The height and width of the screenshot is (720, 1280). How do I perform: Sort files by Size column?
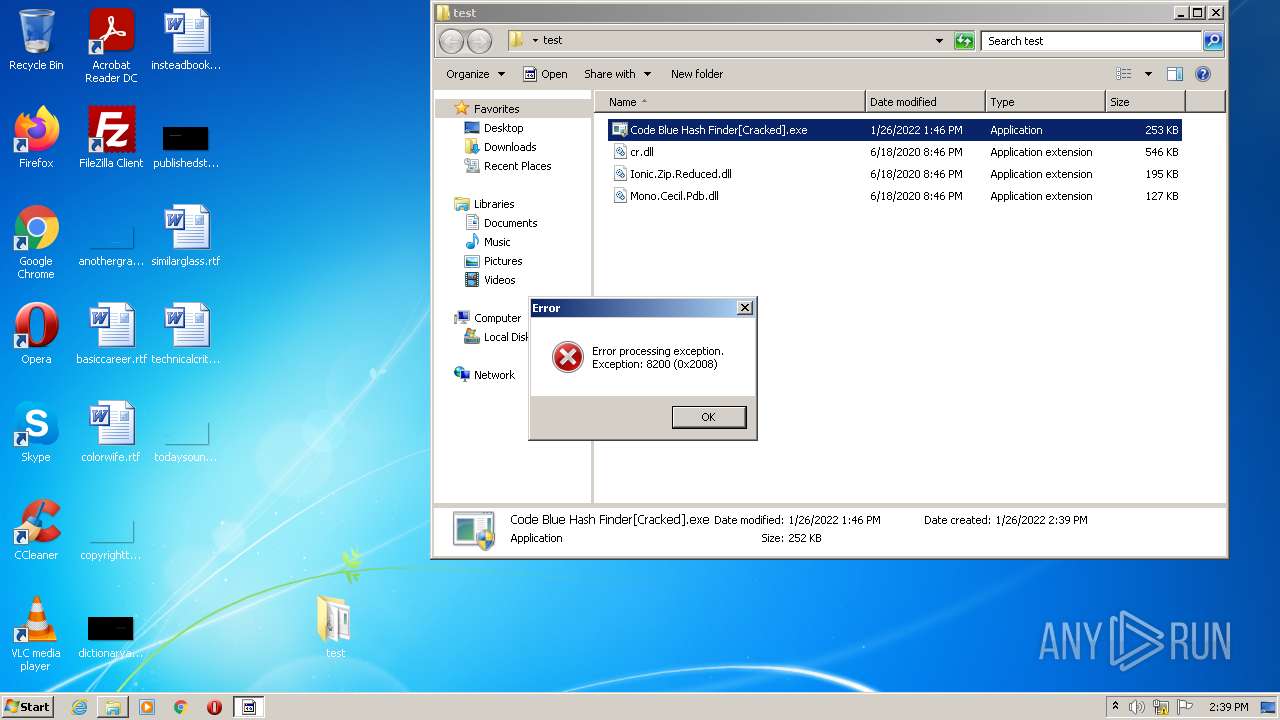(x=1145, y=102)
